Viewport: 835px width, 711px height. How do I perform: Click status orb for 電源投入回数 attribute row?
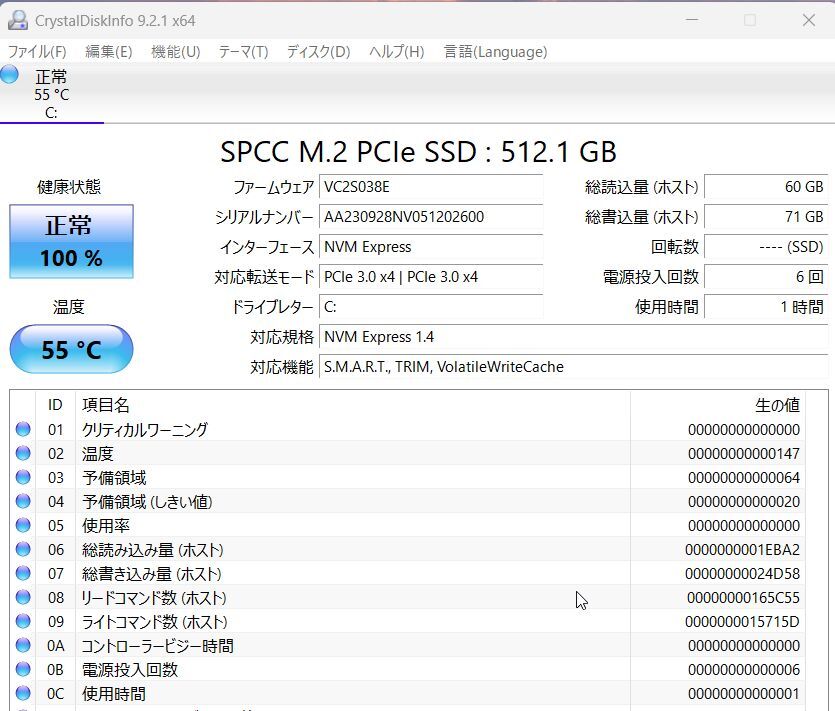point(23,670)
